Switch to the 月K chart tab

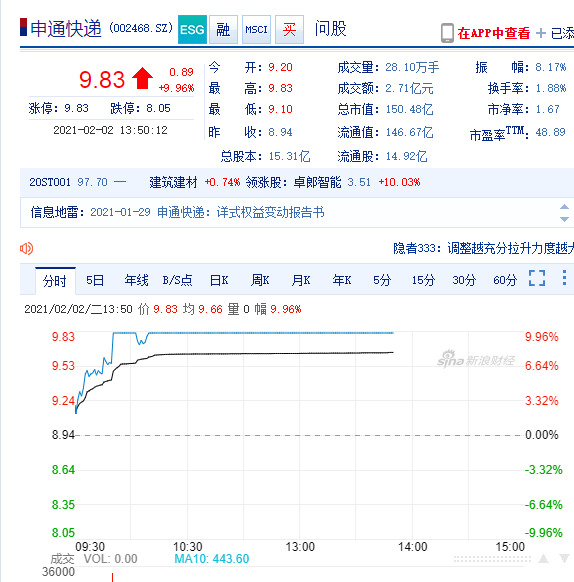pos(301,280)
